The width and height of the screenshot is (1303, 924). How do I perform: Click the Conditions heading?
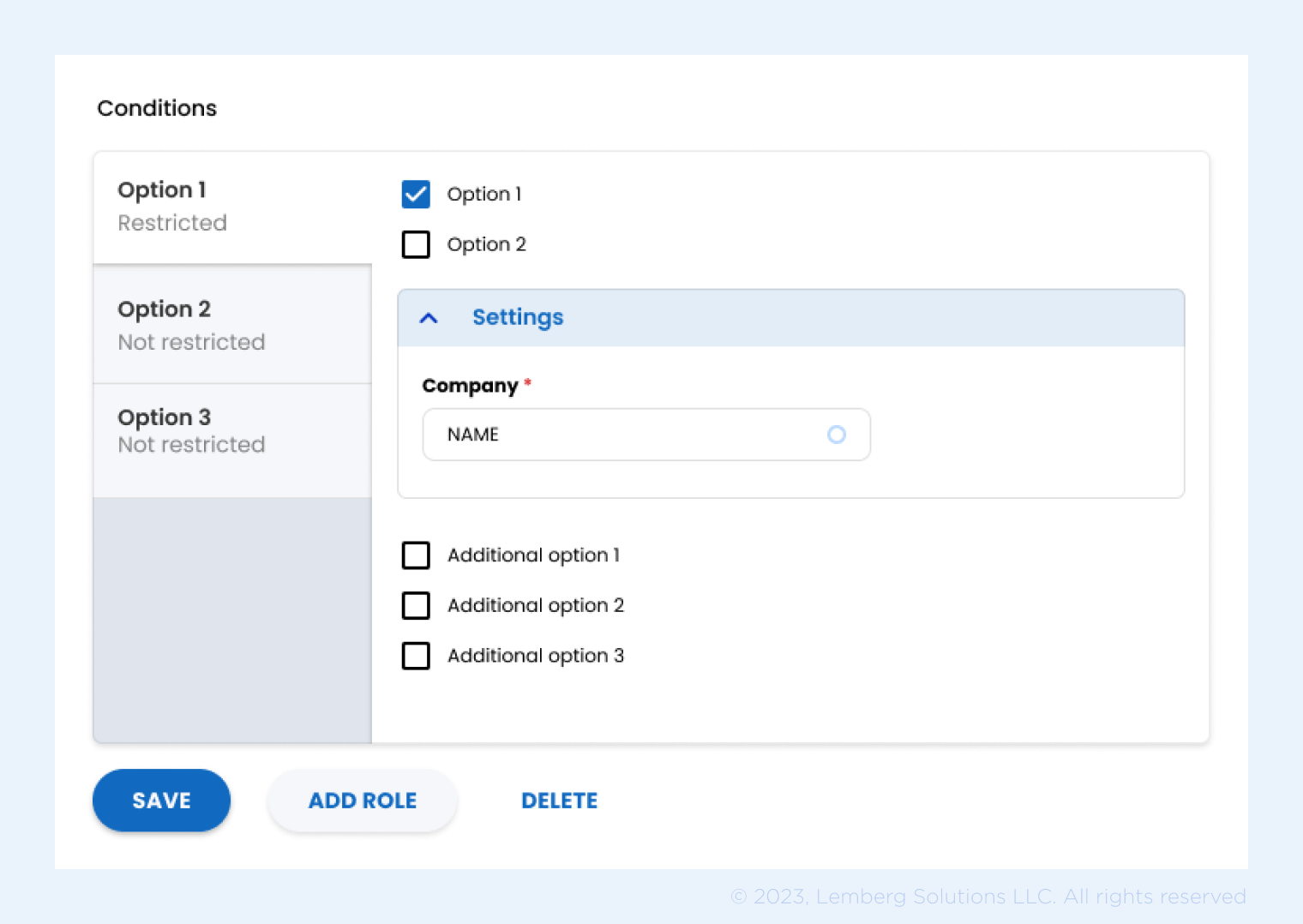point(157,108)
